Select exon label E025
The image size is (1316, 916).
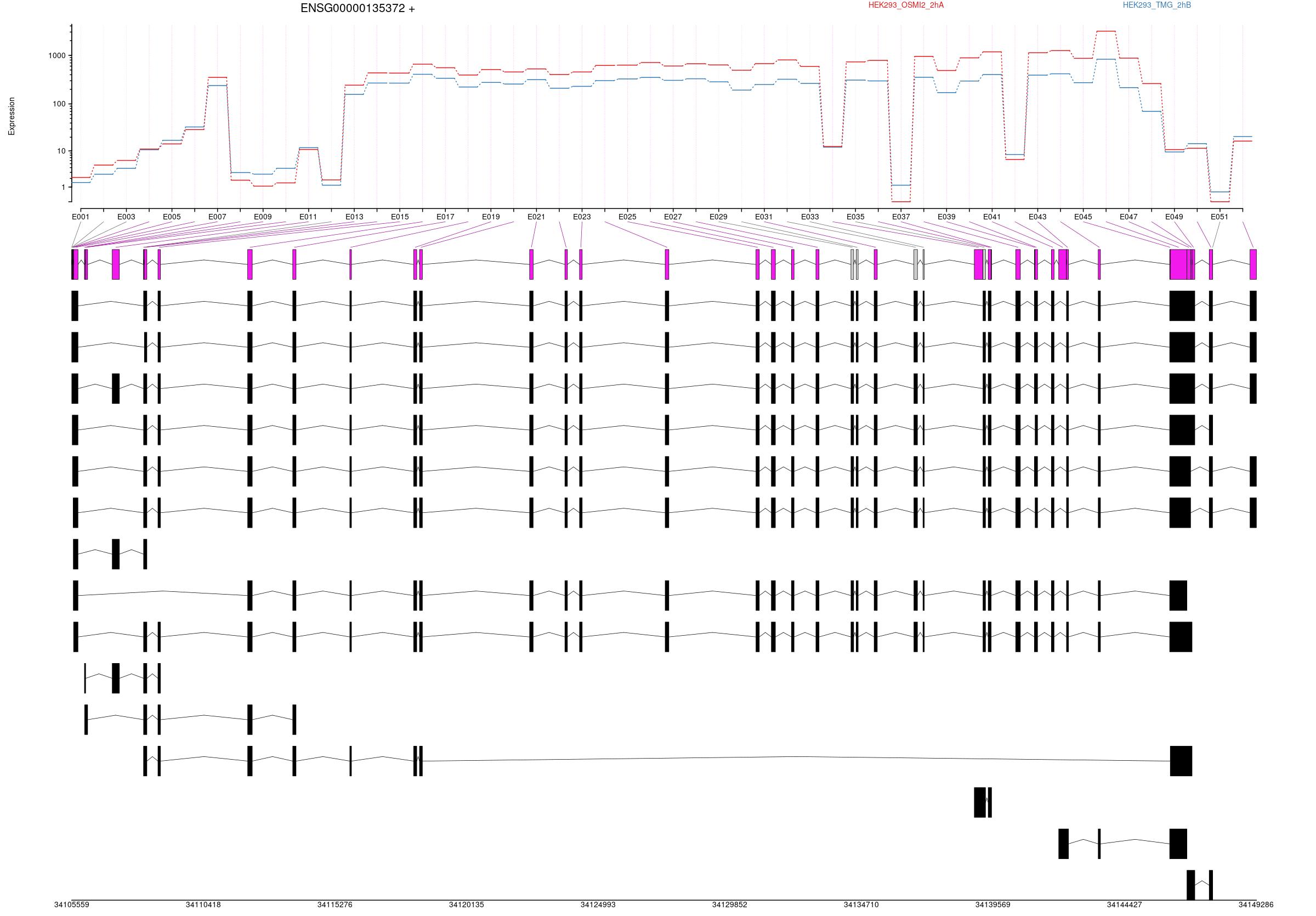pos(628,217)
